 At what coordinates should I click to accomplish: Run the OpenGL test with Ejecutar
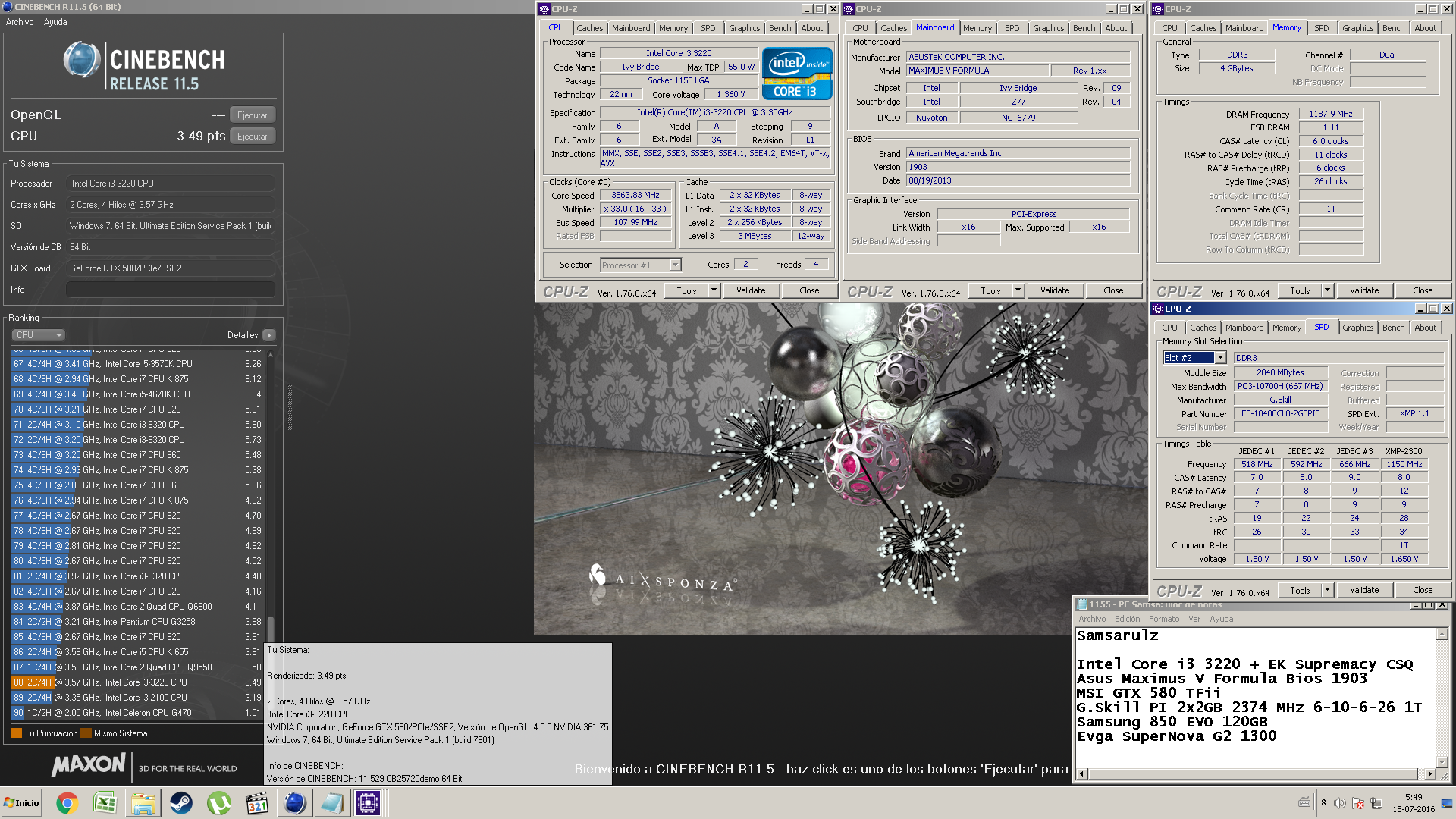[x=253, y=115]
